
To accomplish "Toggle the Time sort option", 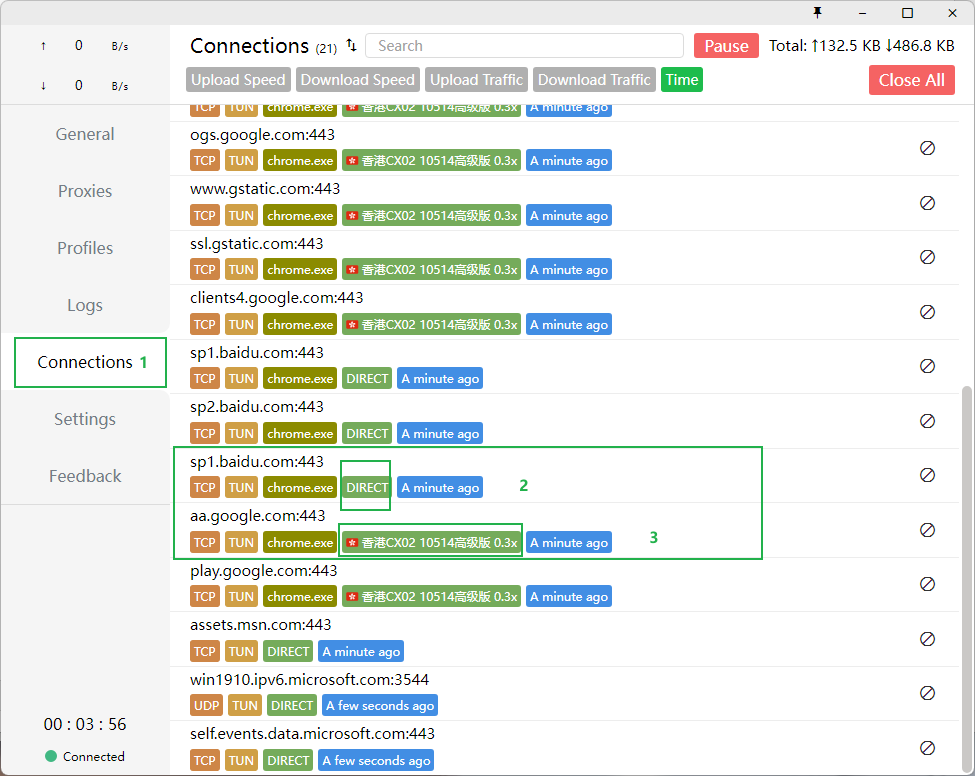I will tap(681, 80).
